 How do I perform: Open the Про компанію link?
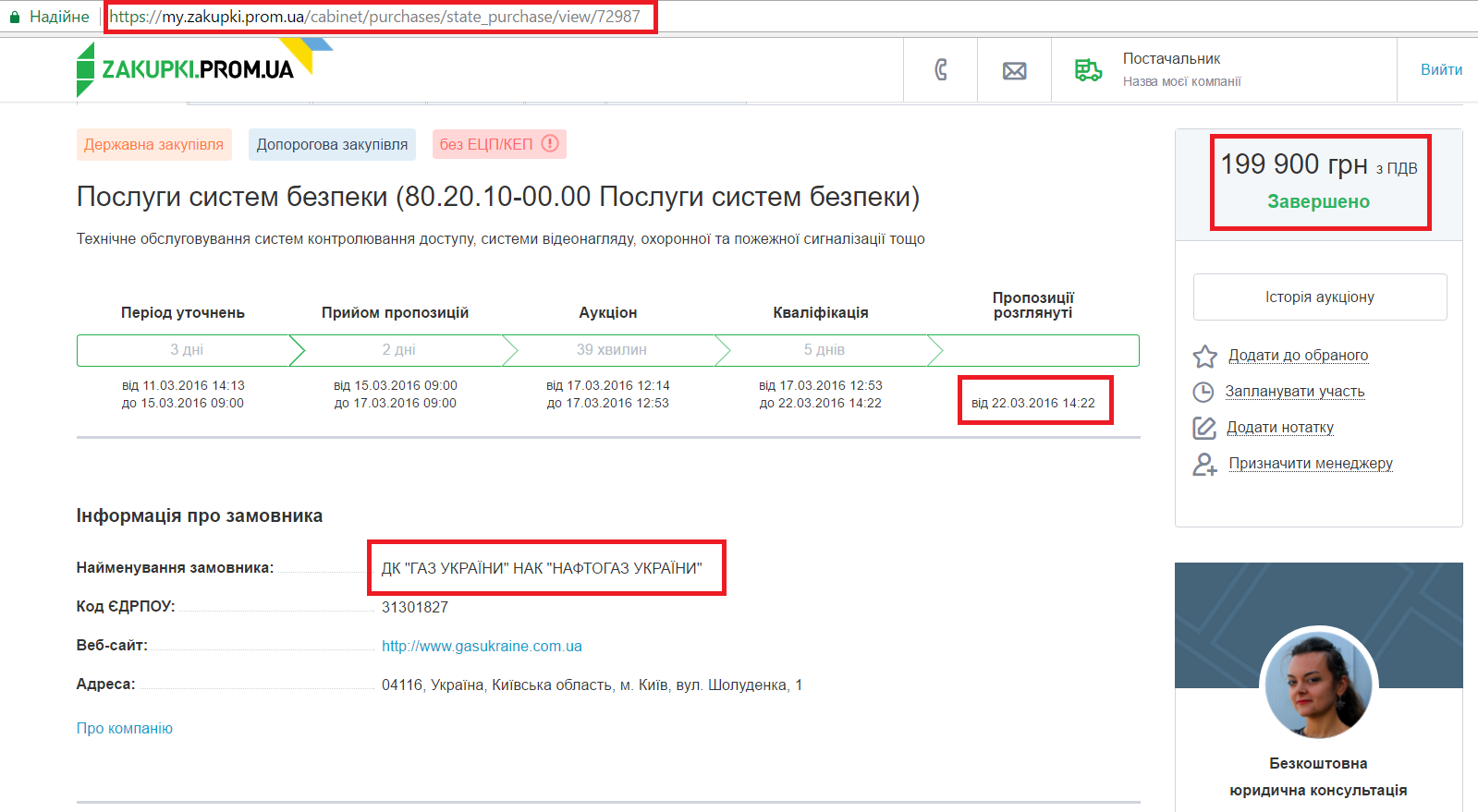coord(124,729)
